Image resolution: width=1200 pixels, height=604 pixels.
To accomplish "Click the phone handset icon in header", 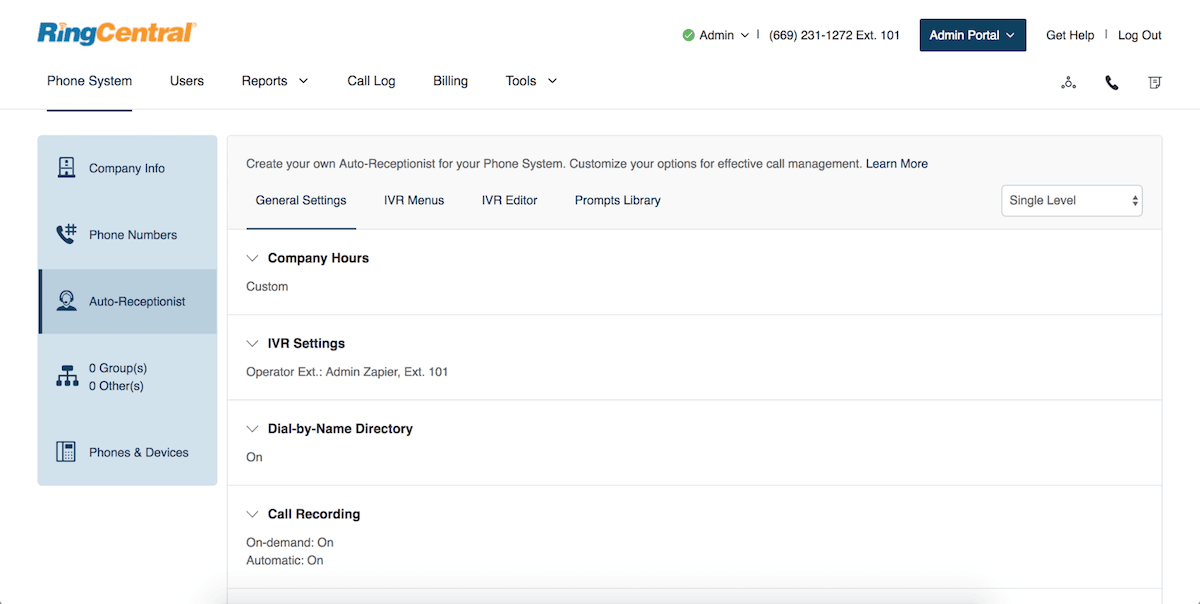I will pos(1112,83).
